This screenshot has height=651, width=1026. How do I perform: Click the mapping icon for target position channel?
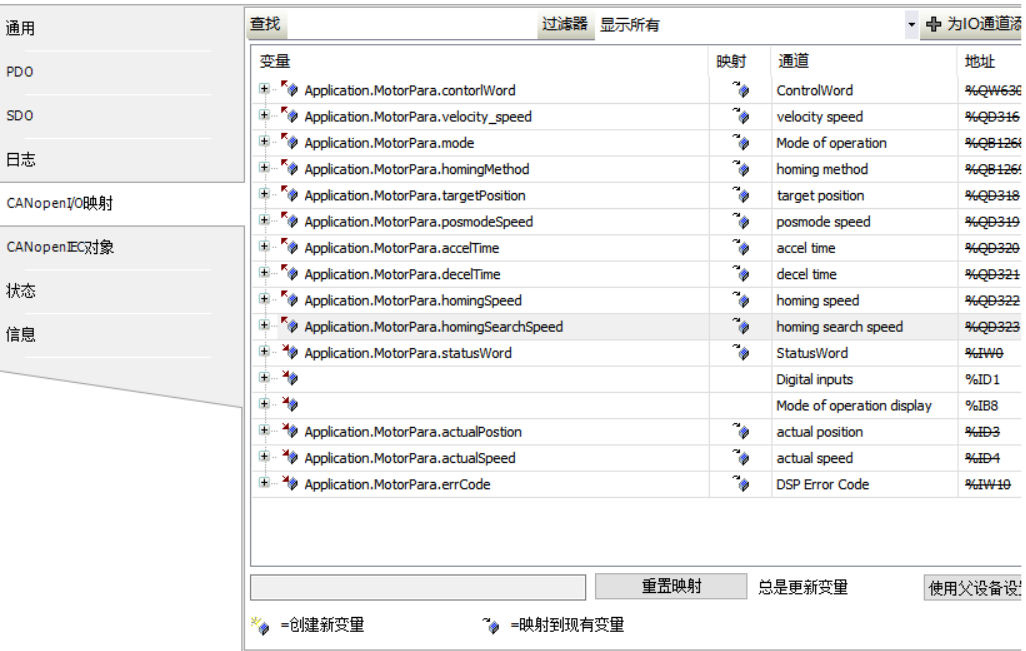coord(741,194)
